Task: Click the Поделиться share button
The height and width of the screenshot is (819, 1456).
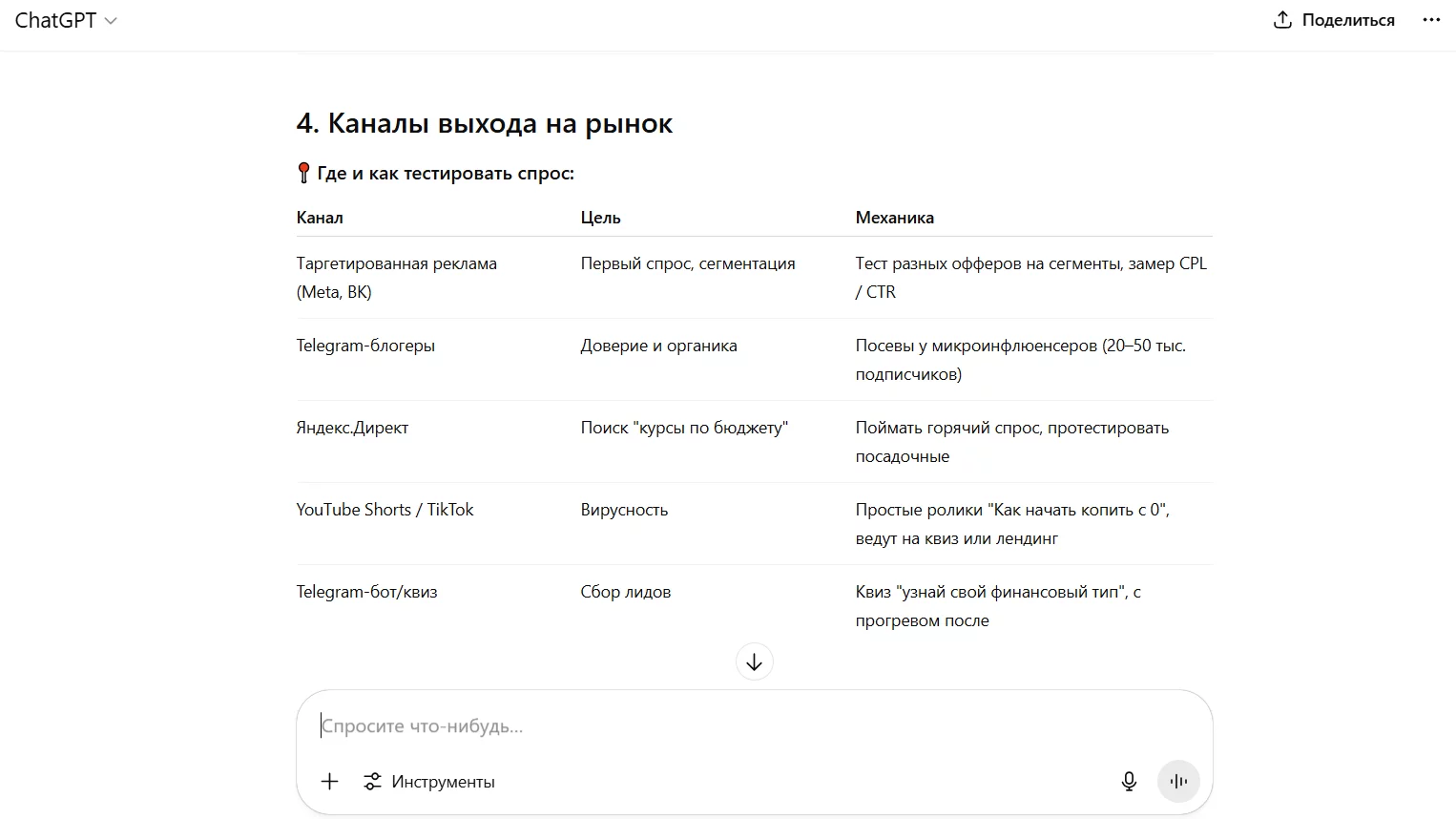Action: tap(1334, 20)
